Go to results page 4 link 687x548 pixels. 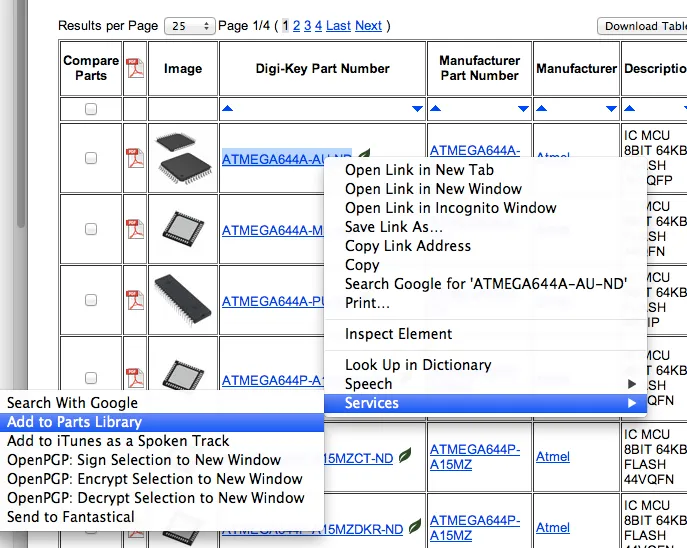[319, 26]
